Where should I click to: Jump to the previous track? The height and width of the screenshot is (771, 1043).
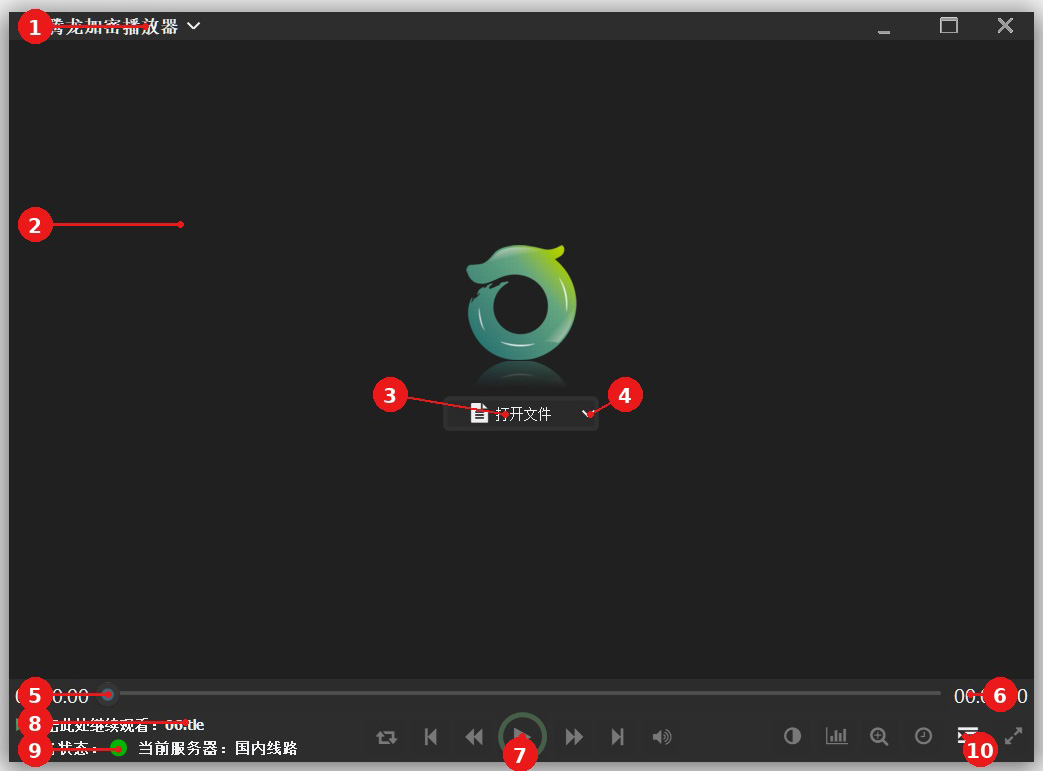(x=431, y=737)
